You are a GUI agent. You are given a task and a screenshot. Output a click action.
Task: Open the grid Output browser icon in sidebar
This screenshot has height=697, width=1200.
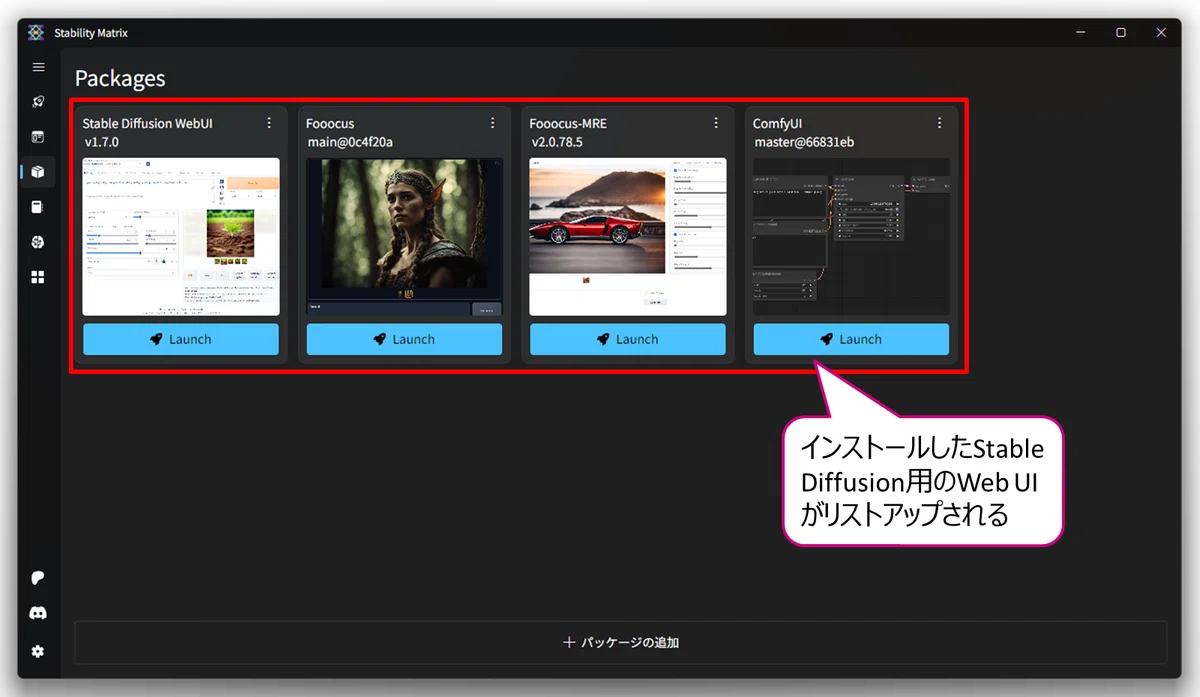38,277
